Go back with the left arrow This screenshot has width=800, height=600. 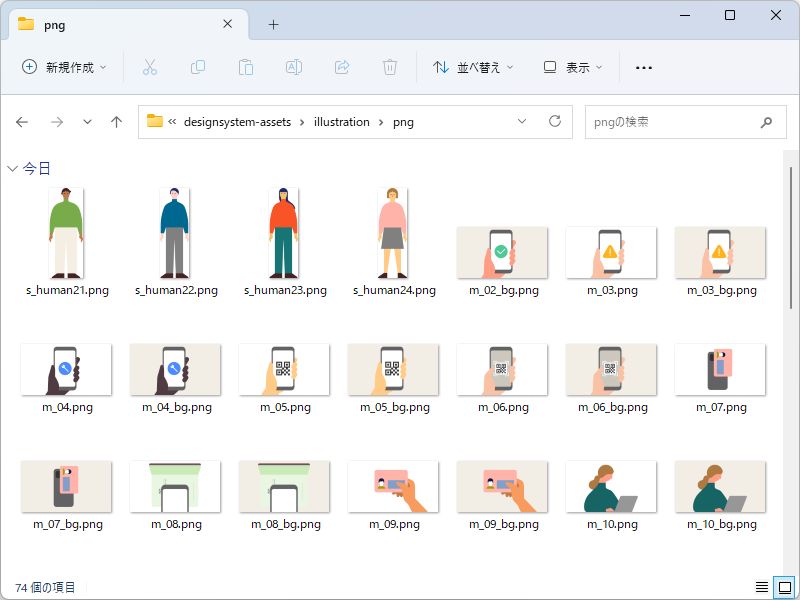pyautogui.click(x=22, y=122)
